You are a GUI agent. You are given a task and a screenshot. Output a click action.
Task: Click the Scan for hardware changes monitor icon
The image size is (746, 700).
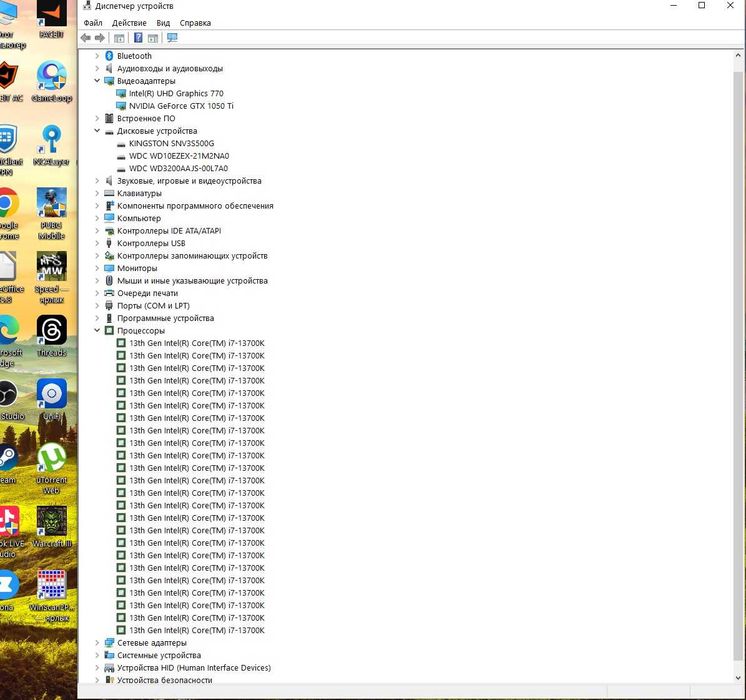tap(172, 38)
